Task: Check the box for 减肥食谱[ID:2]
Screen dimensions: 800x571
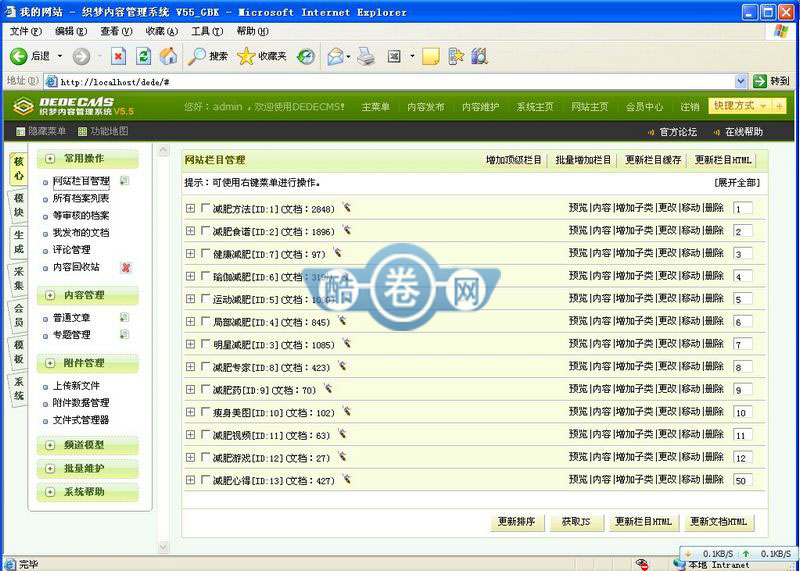Action: click(206, 231)
